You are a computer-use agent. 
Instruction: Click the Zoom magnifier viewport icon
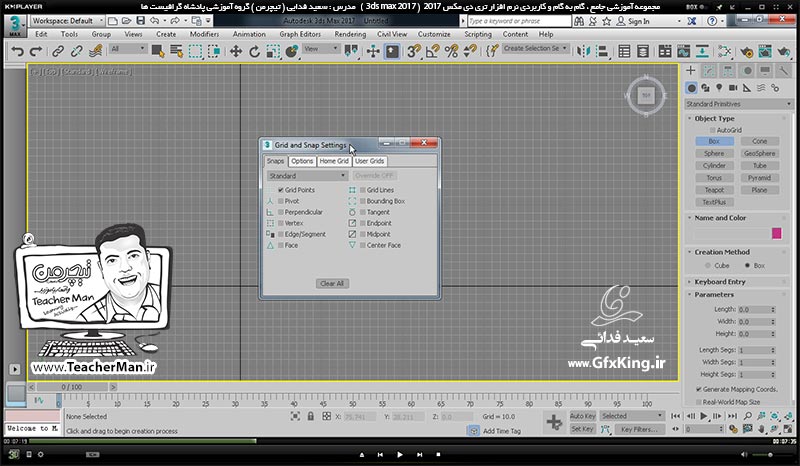pyautogui.click(x=748, y=416)
